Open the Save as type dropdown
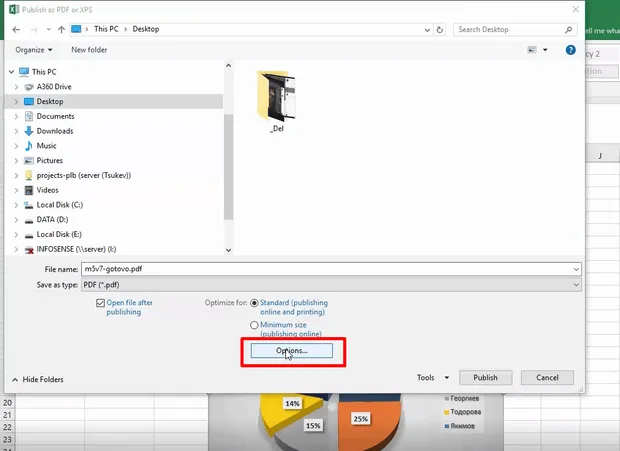The image size is (620, 451). (331, 285)
